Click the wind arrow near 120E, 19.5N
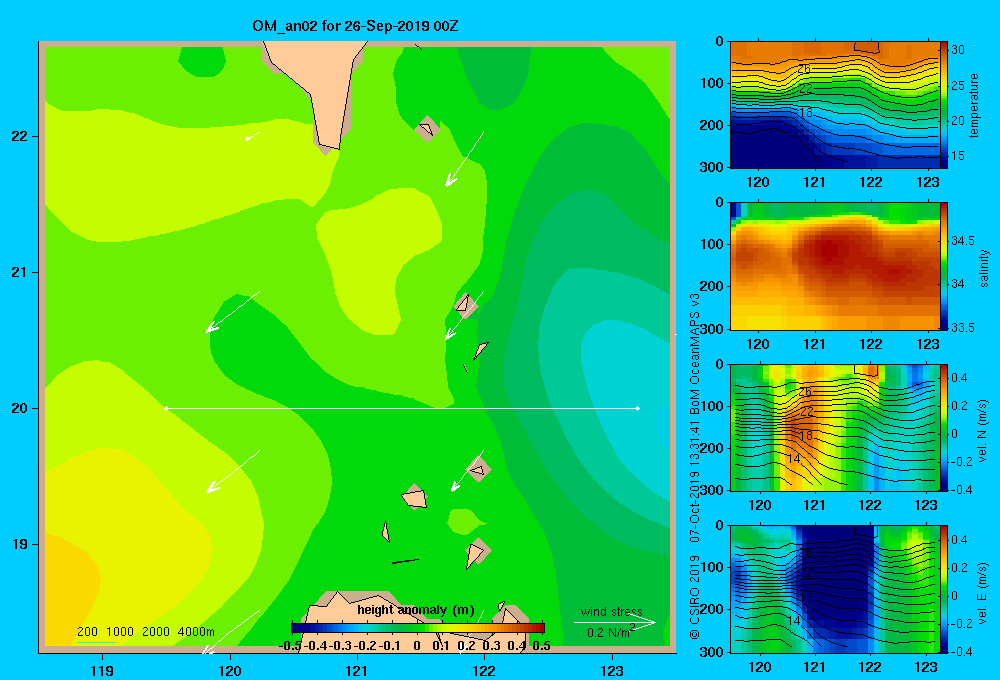1000x680 pixels. tap(233, 471)
